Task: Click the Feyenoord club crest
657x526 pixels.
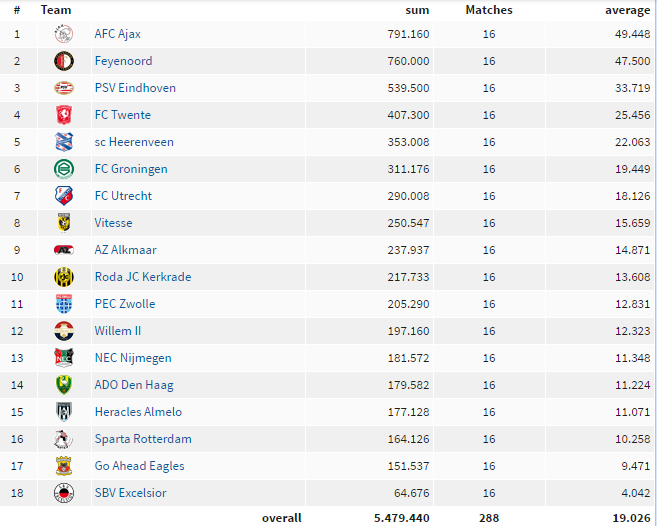Action: (x=64, y=61)
